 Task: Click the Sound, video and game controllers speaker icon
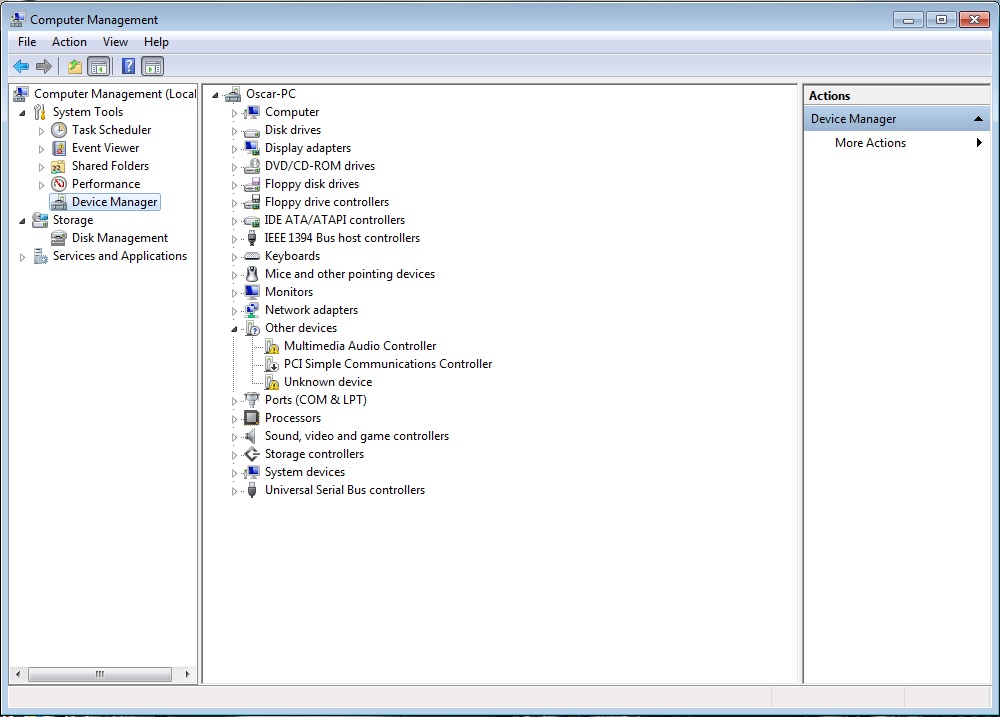252,436
